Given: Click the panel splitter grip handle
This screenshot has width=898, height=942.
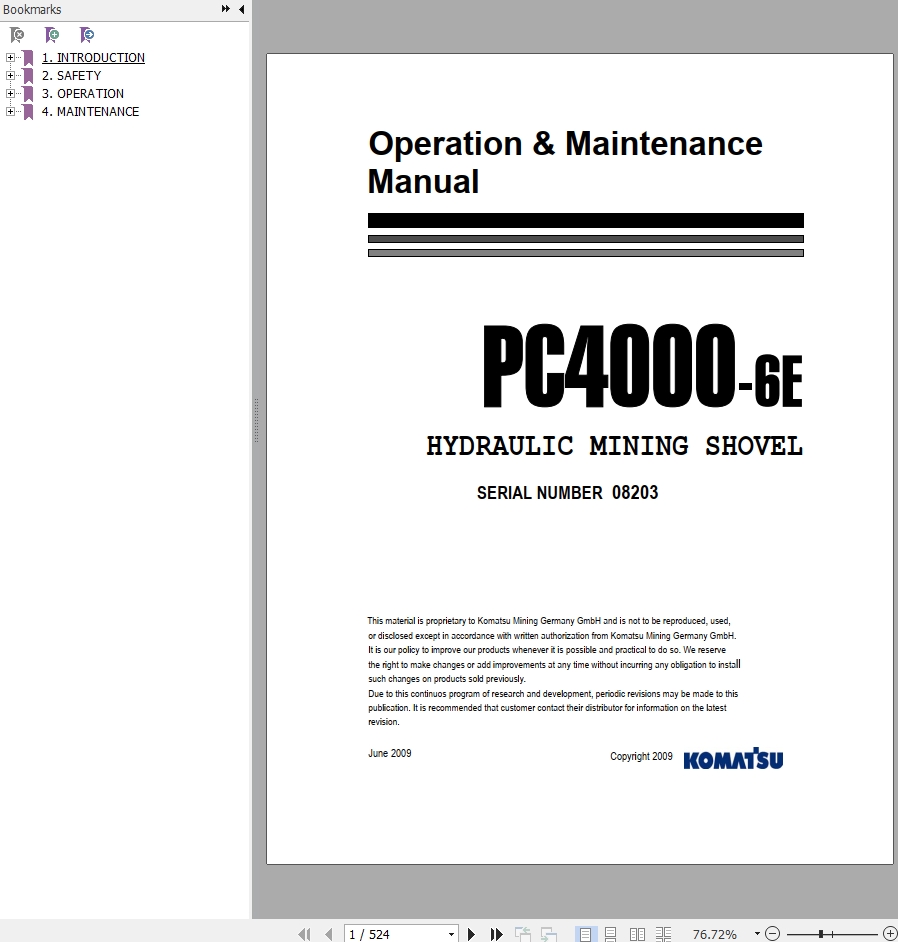Looking at the screenshot, I should click(x=256, y=420).
